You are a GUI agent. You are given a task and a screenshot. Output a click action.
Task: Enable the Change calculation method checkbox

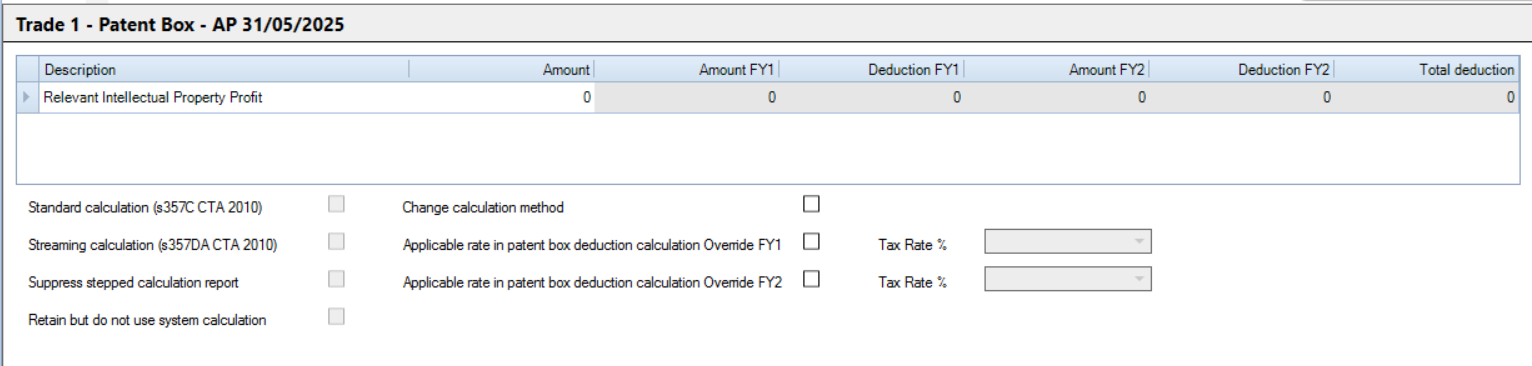click(x=811, y=204)
